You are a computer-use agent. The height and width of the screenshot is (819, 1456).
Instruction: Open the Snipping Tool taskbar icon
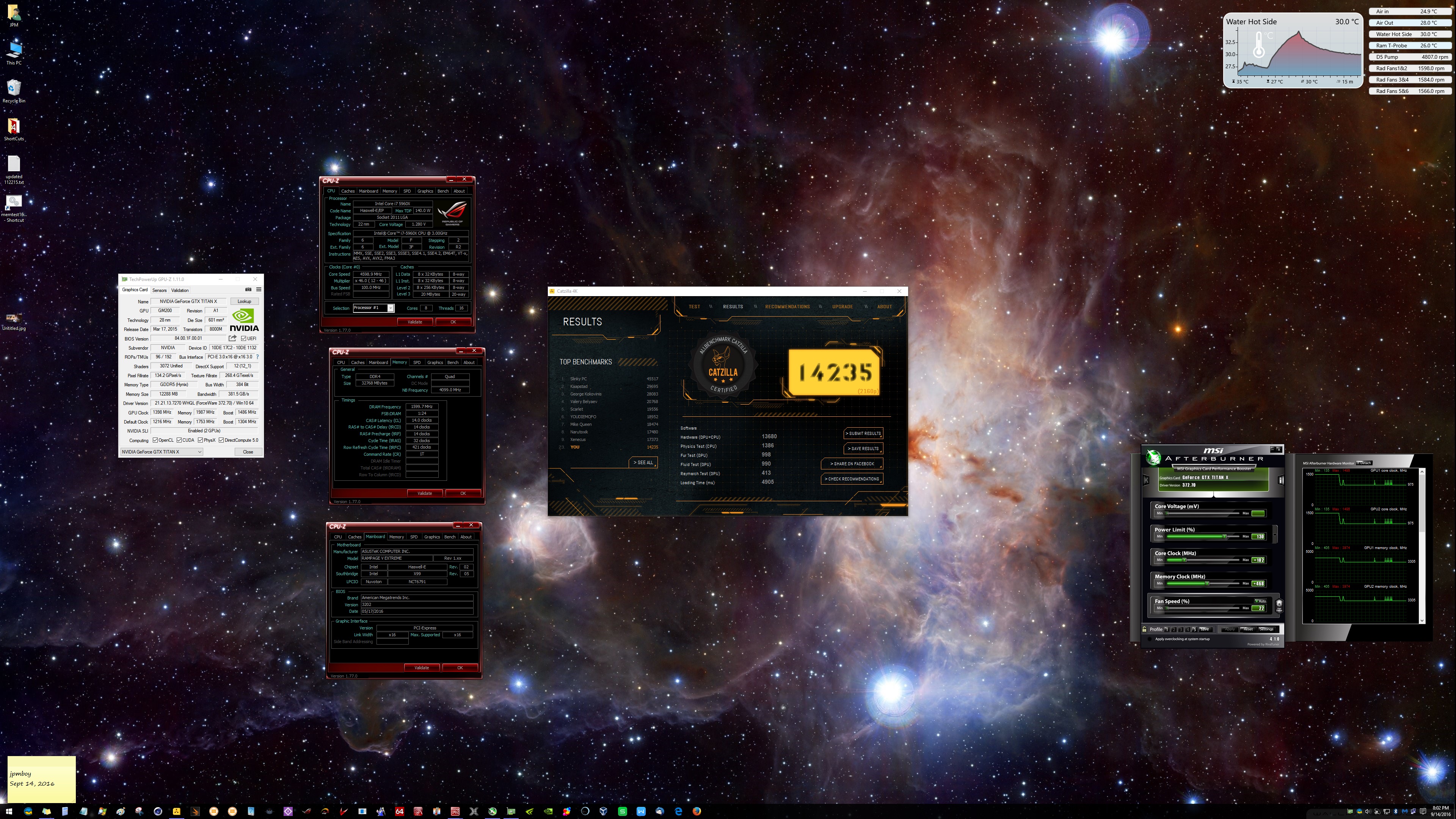[x=139, y=811]
